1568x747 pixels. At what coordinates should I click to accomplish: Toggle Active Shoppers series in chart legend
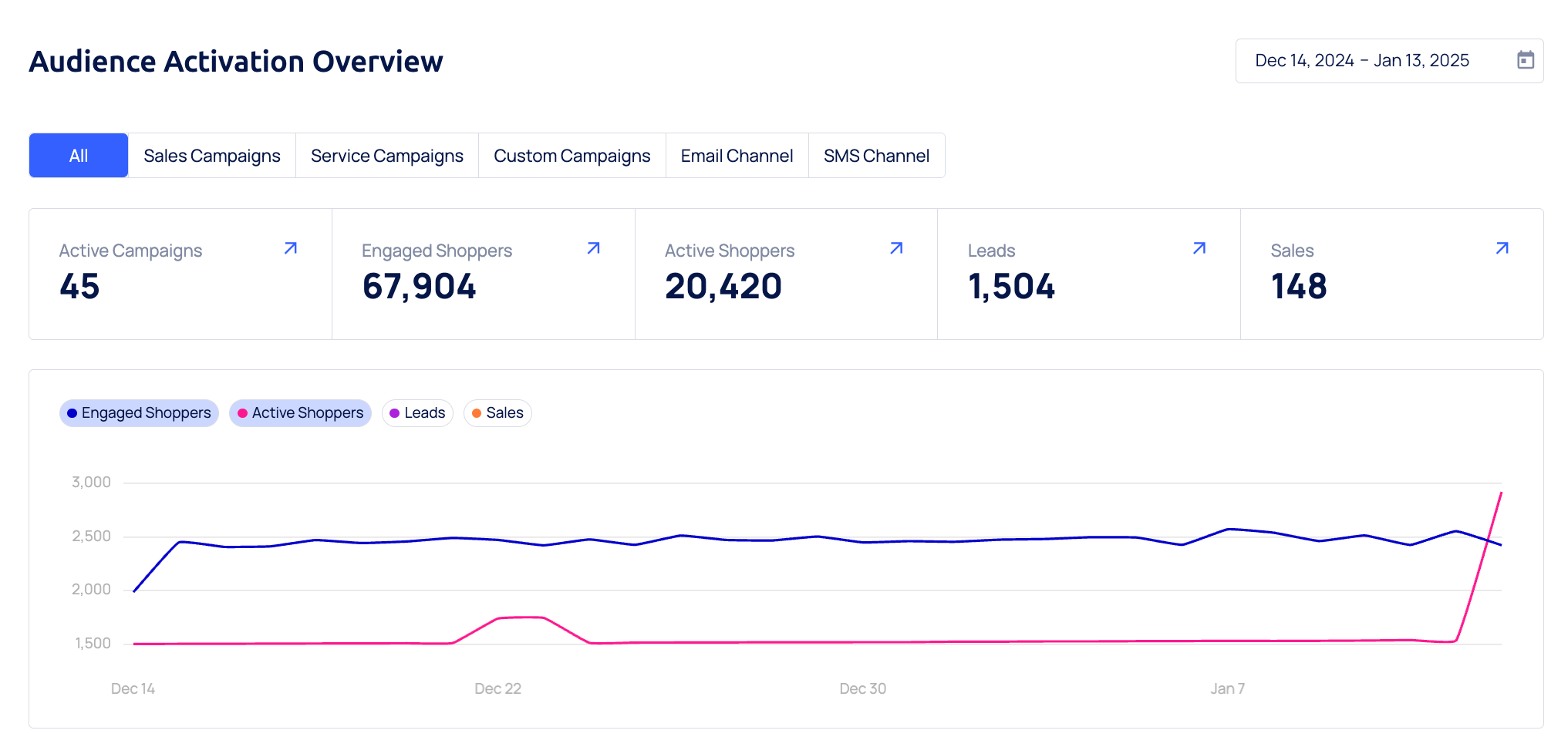pos(300,413)
